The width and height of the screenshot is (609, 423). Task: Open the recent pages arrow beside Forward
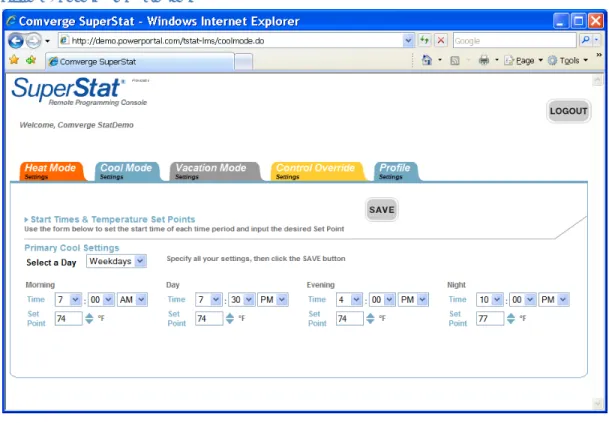click(47, 41)
